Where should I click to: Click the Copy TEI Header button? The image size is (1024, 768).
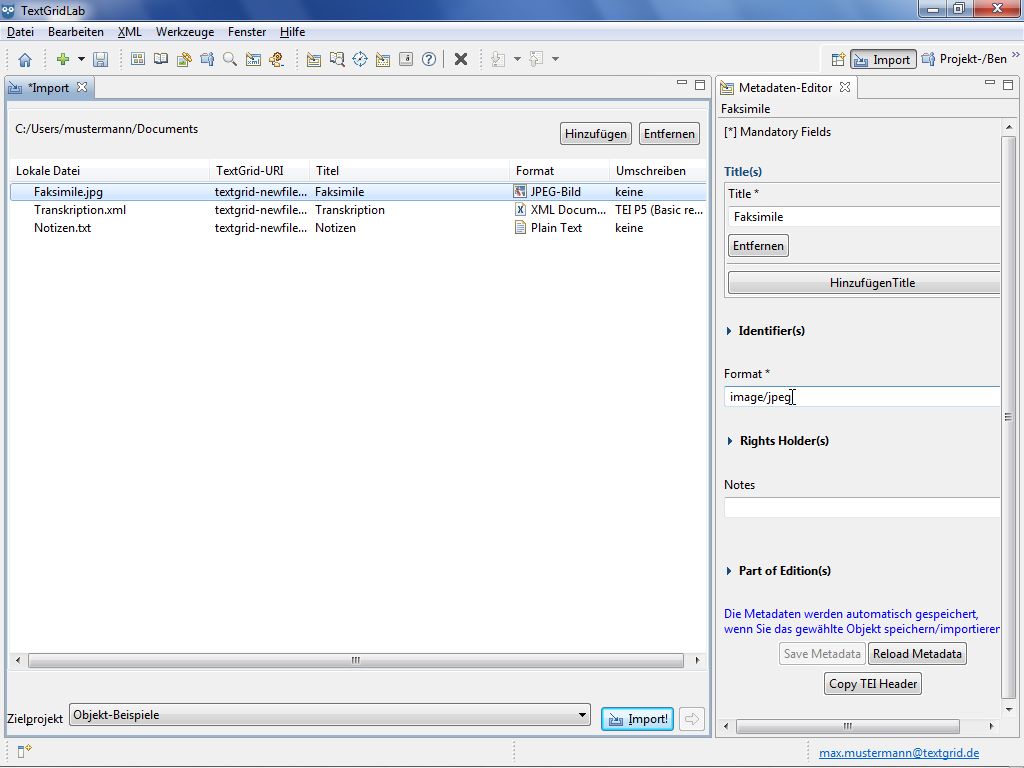click(872, 684)
